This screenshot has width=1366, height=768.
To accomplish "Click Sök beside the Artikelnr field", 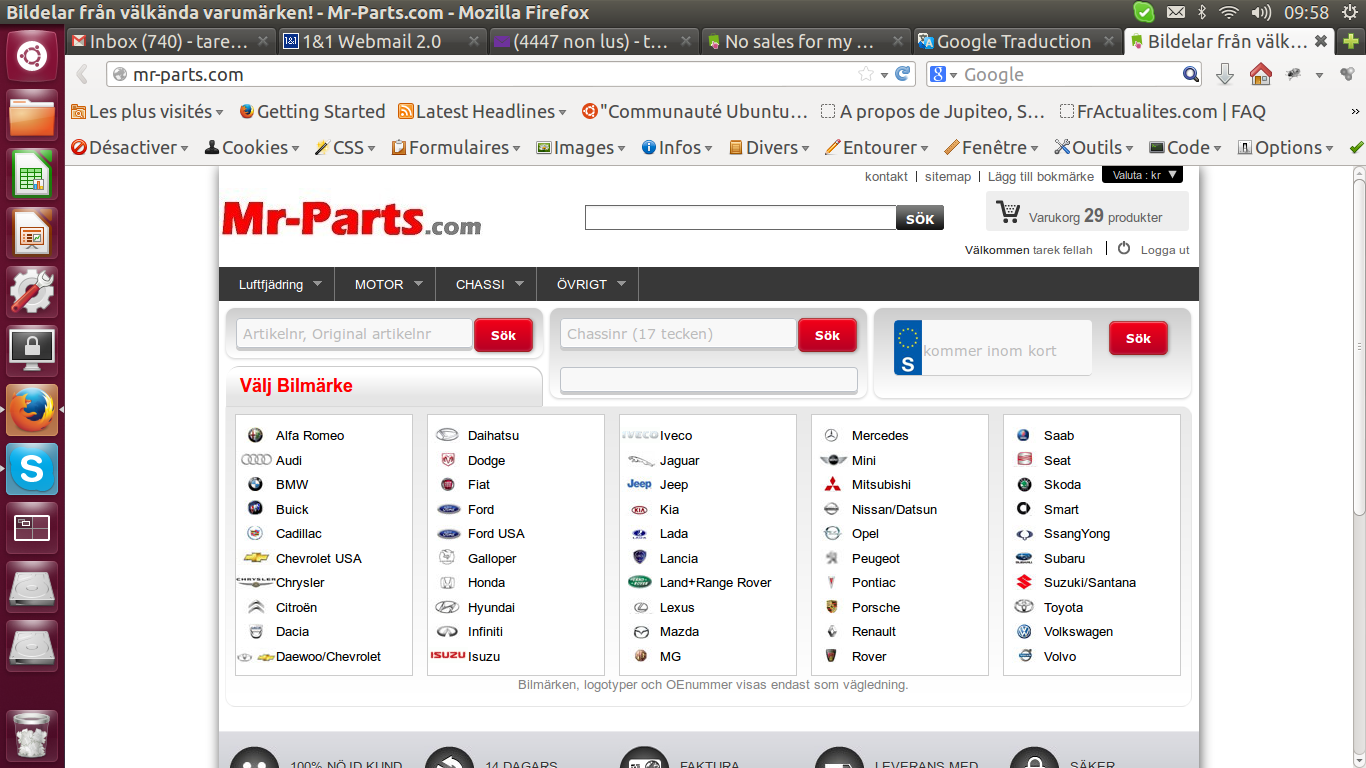I will [503, 335].
